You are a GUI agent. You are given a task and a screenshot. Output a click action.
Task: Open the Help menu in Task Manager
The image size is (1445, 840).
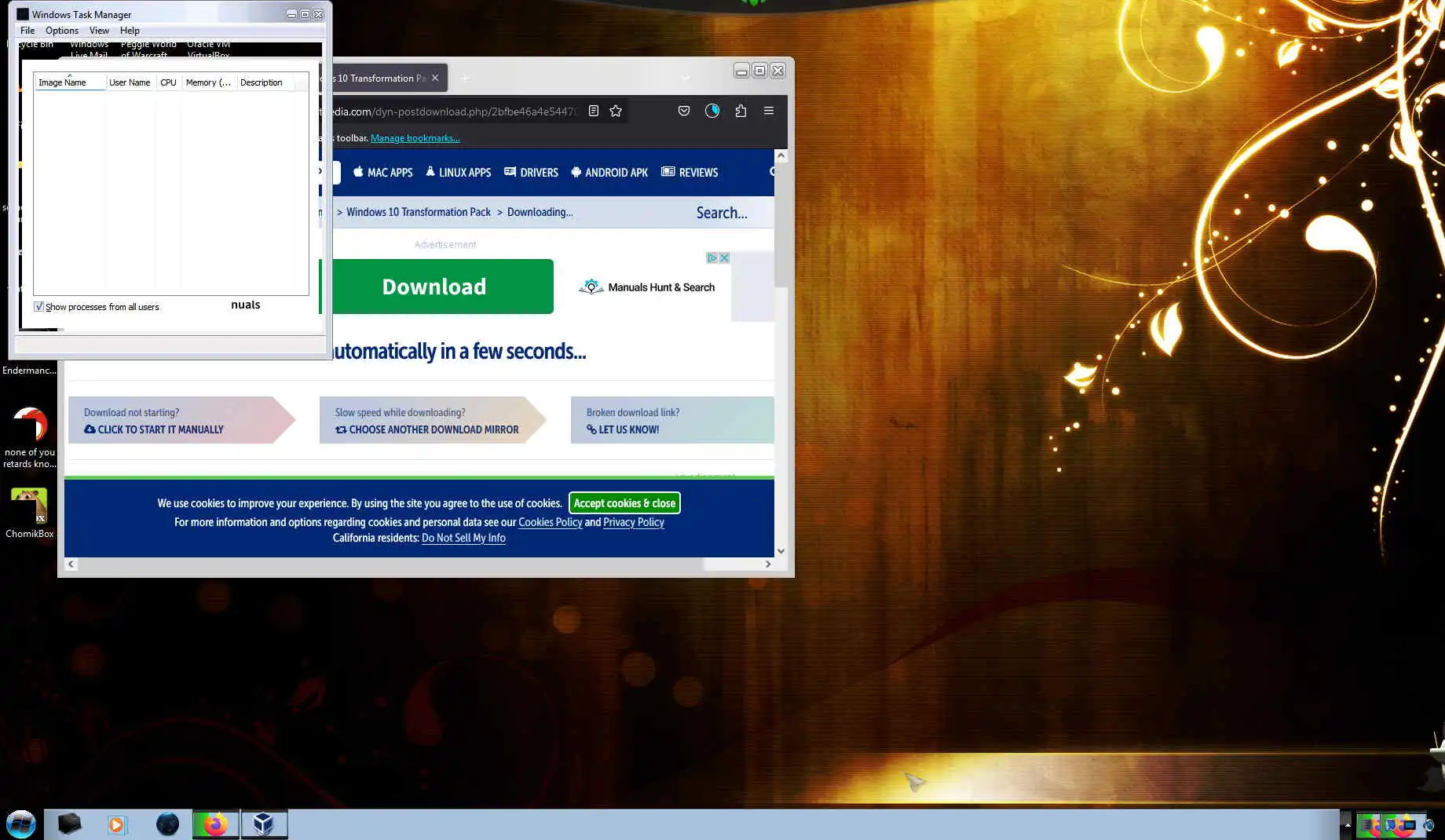130,31
